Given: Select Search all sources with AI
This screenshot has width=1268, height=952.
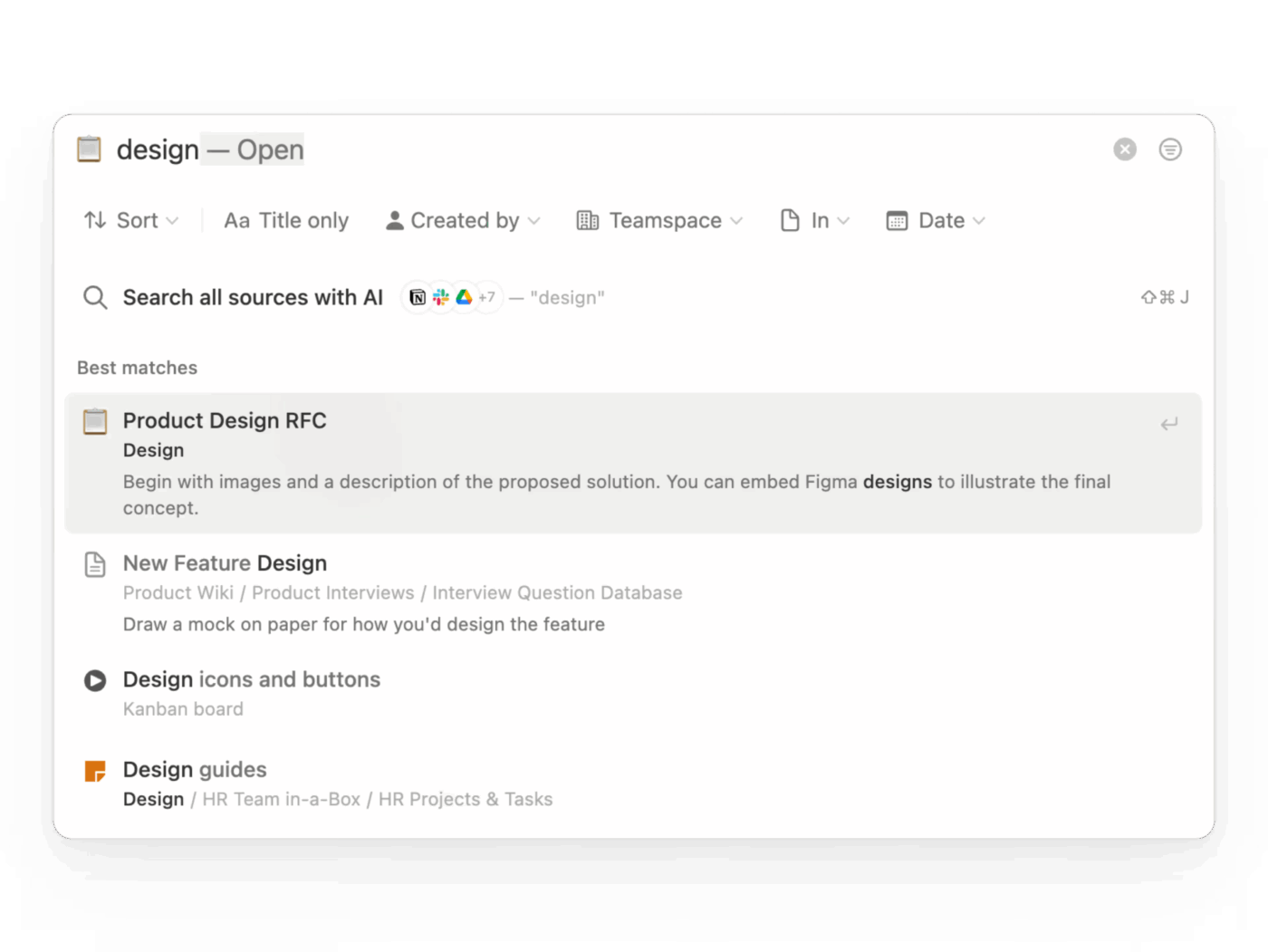Looking at the screenshot, I should coord(253,297).
